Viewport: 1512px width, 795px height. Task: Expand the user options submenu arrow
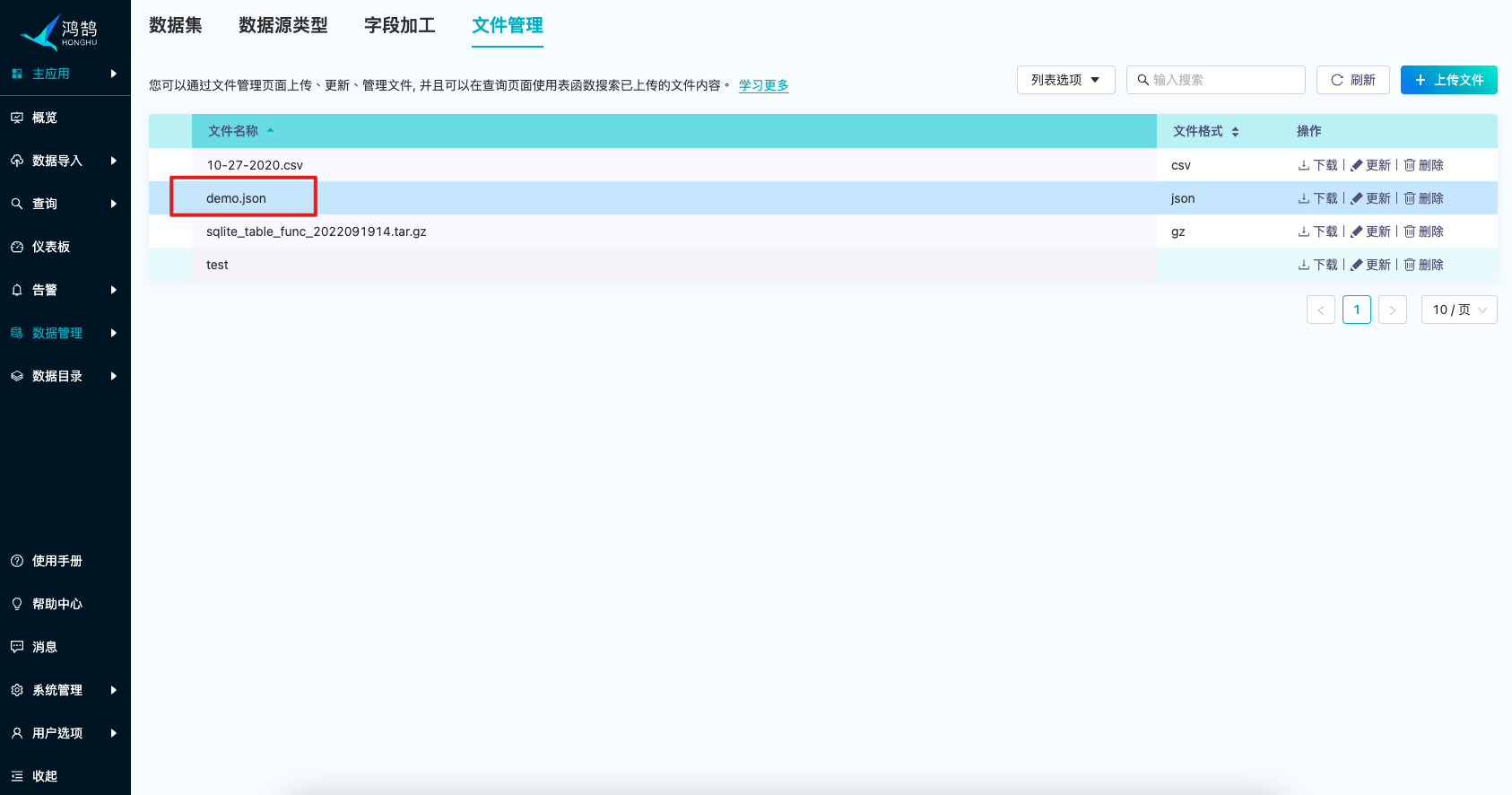pyautogui.click(x=114, y=733)
